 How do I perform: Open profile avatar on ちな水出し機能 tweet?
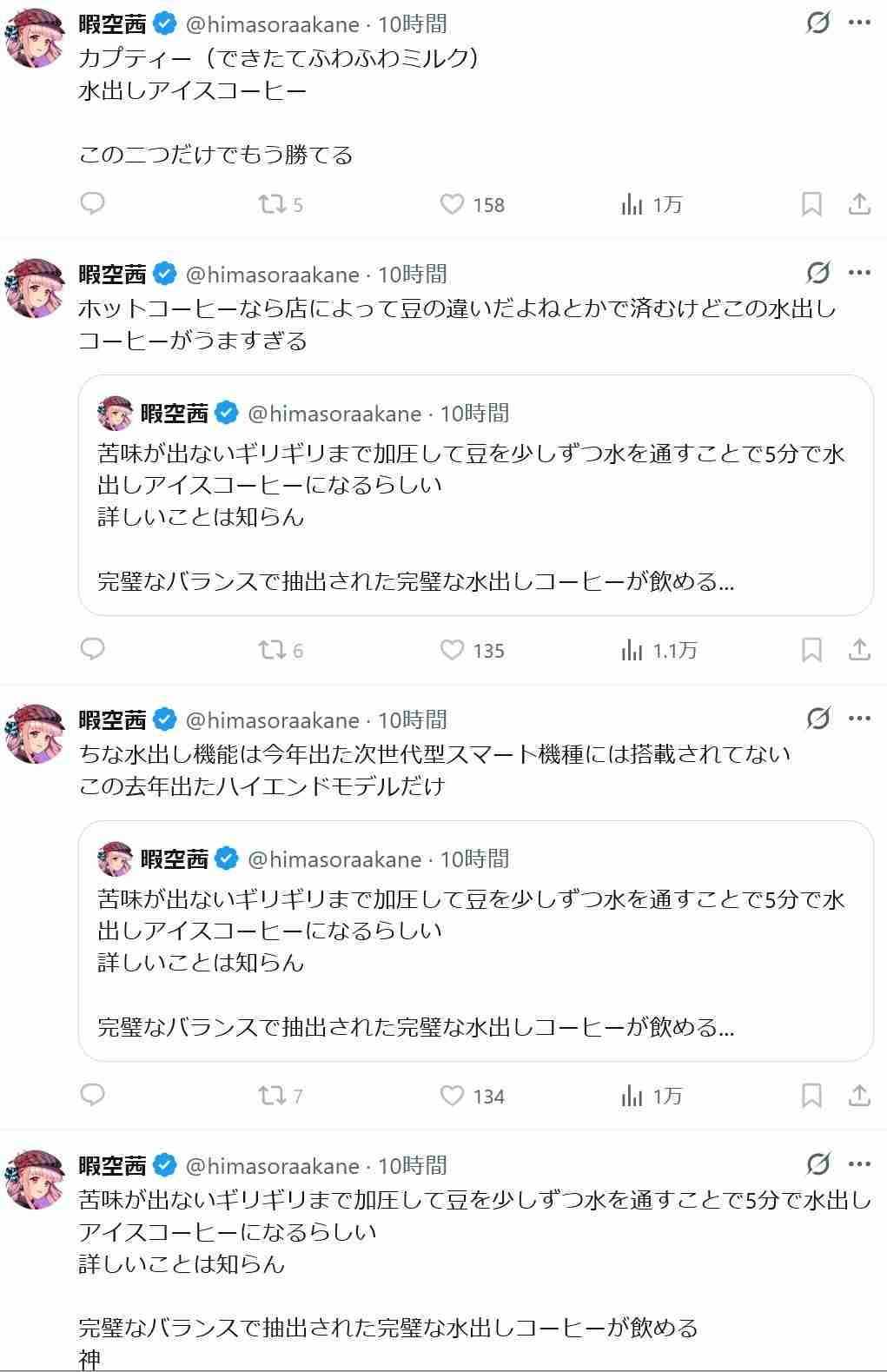pyautogui.click(x=36, y=734)
